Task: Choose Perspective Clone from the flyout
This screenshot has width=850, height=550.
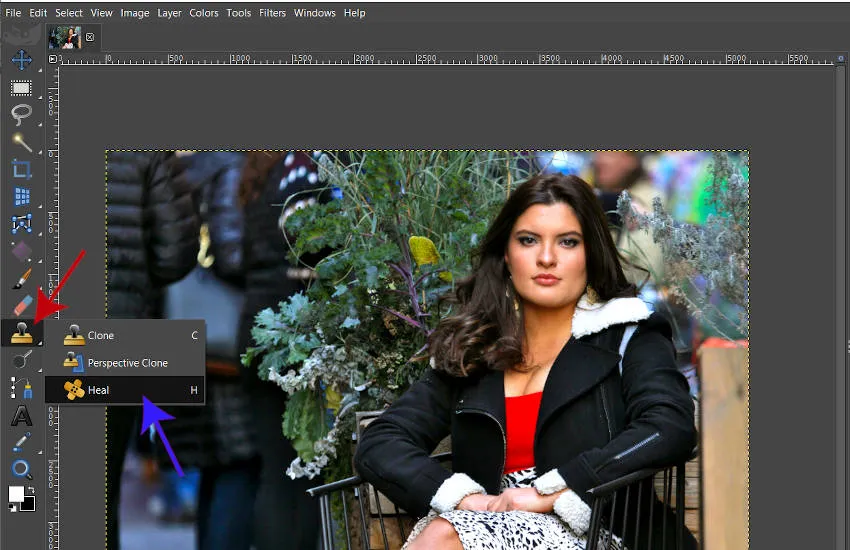Action: click(127, 363)
